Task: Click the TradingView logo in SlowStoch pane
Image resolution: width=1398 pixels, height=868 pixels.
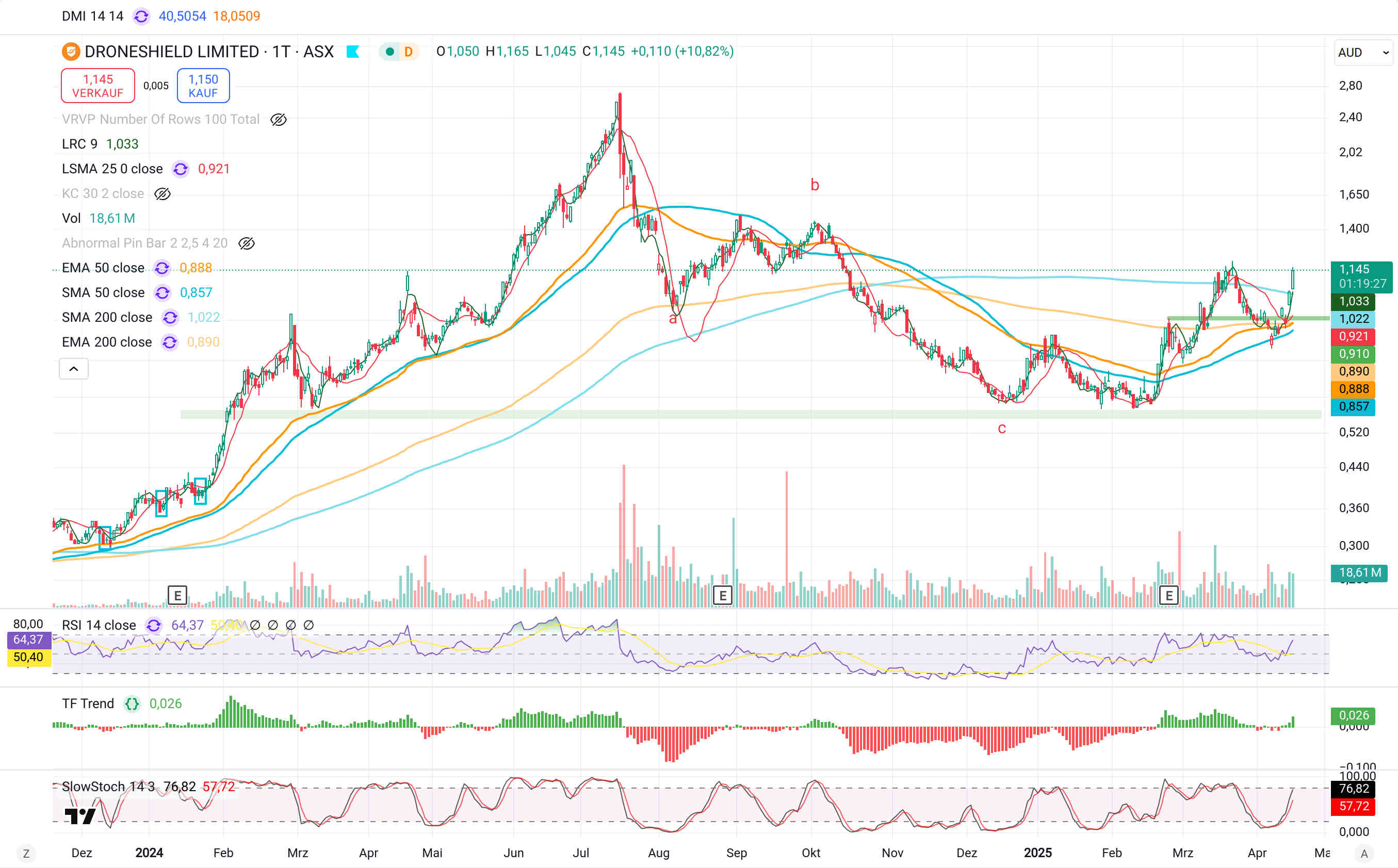Action: click(80, 816)
